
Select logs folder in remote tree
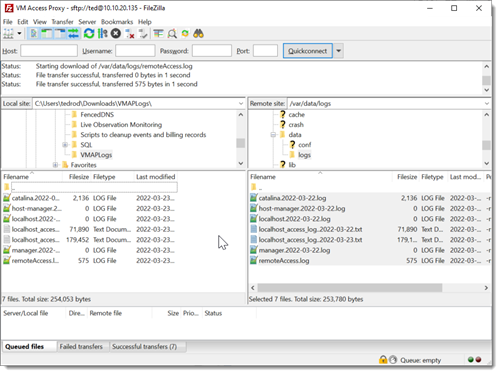pyautogui.click(x=304, y=155)
